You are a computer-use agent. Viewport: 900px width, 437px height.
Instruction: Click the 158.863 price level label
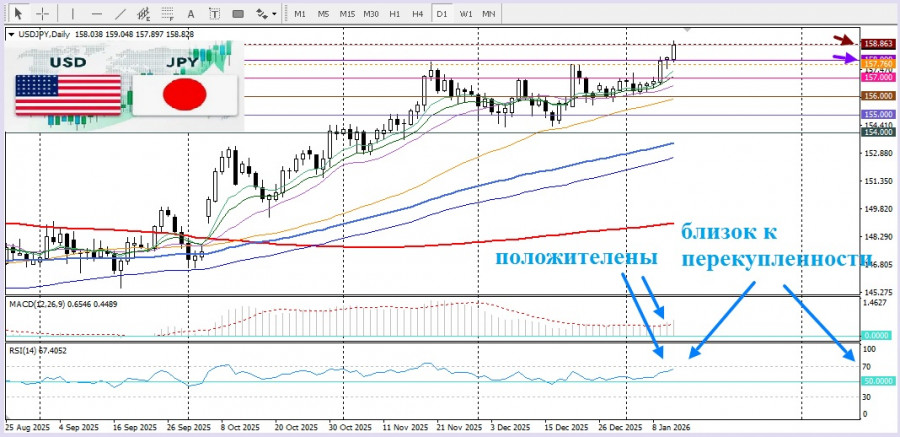[877, 44]
